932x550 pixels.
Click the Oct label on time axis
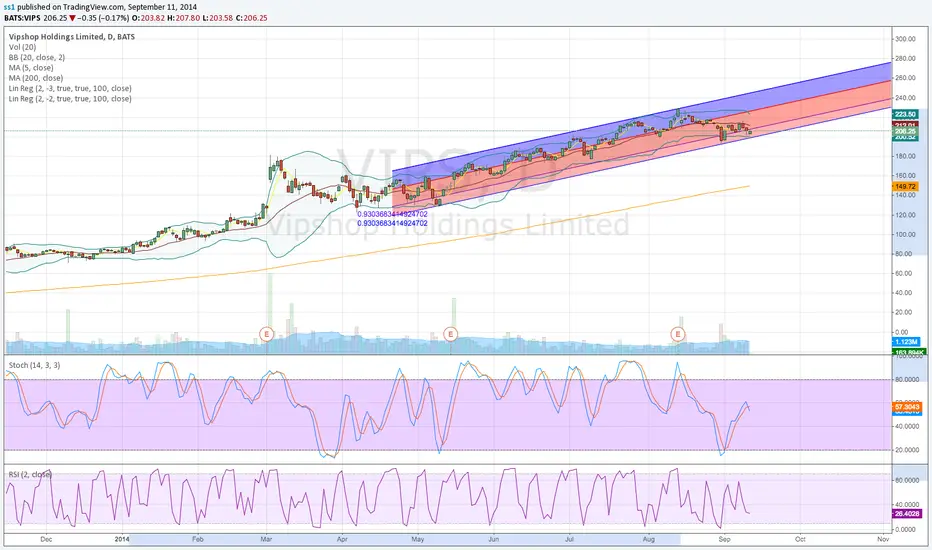[800, 539]
